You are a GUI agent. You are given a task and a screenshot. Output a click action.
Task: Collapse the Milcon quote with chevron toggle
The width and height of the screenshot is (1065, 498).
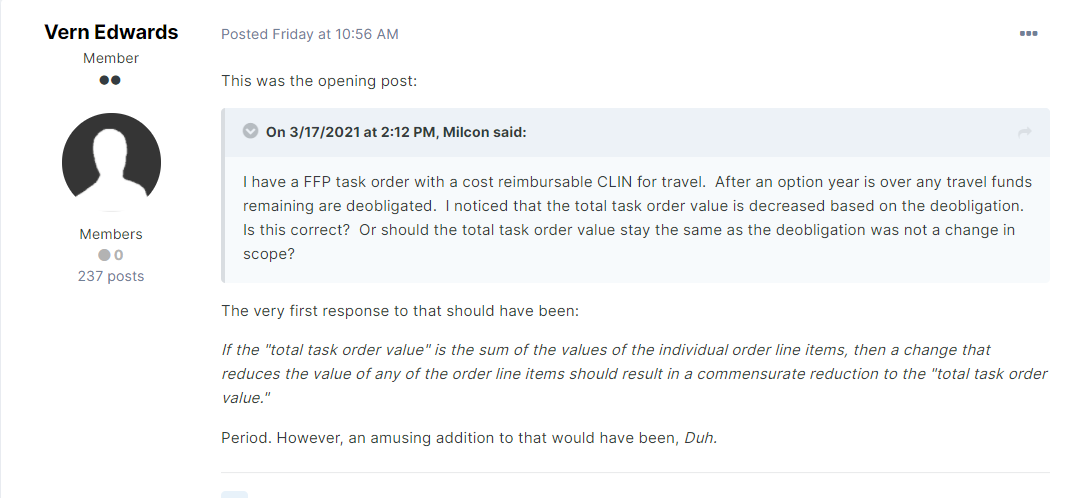coord(250,132)
